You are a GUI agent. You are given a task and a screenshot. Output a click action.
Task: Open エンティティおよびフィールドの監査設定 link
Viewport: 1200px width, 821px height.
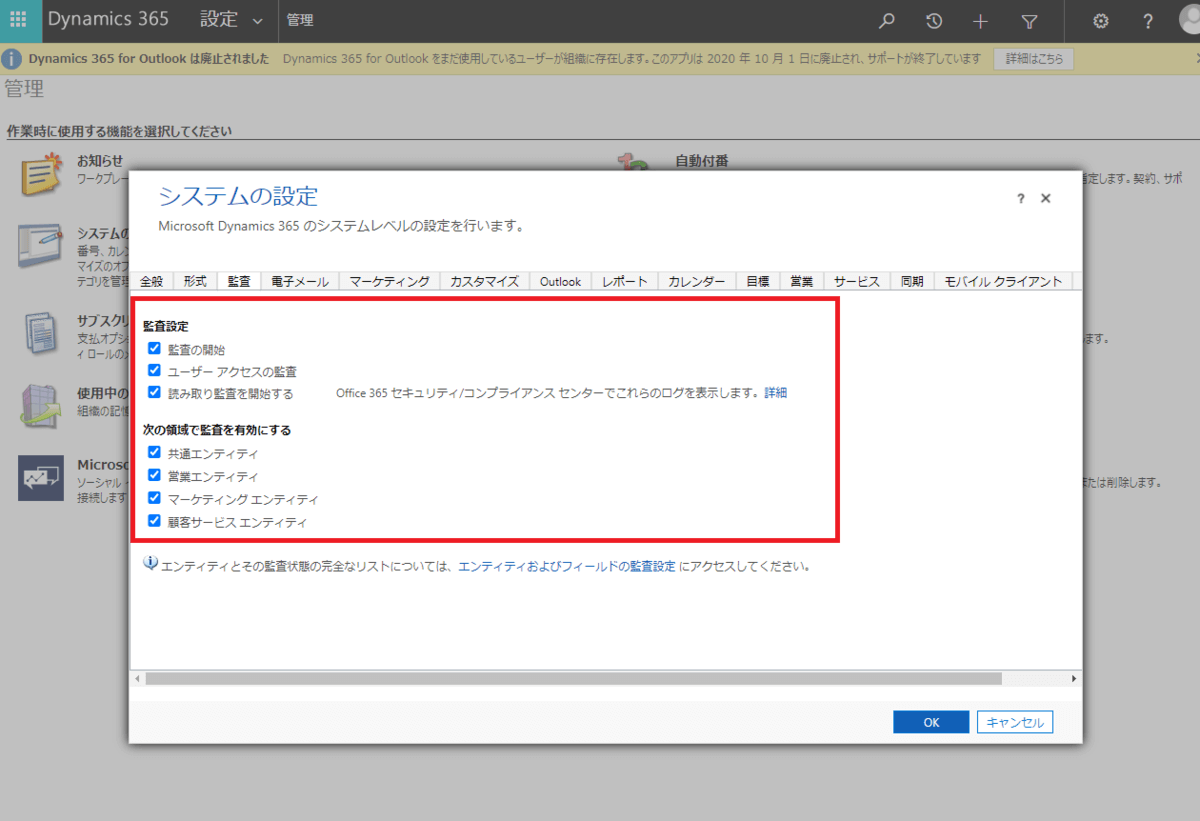tap(567, 565)
